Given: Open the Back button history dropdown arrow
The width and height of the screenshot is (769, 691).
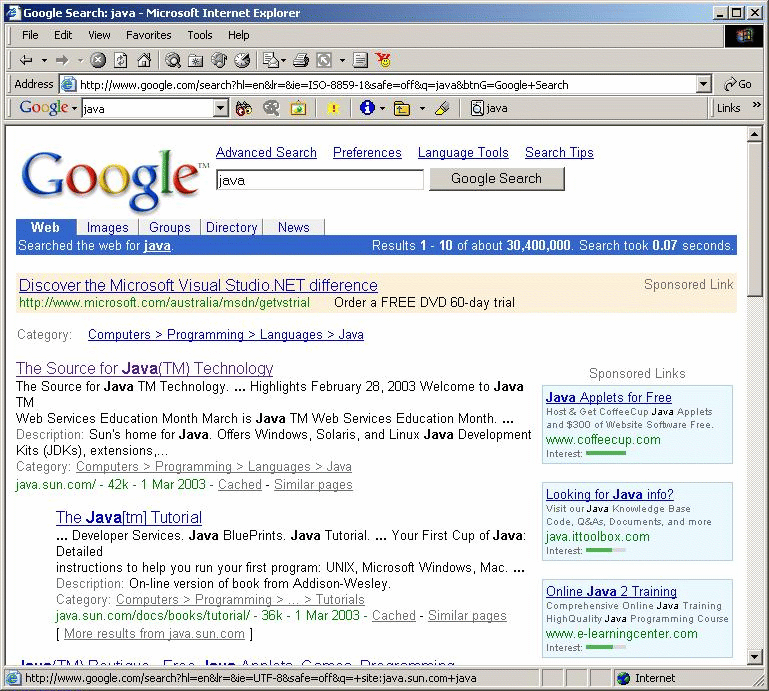Looking at the screenshot, I should click(x=44, y=60).
